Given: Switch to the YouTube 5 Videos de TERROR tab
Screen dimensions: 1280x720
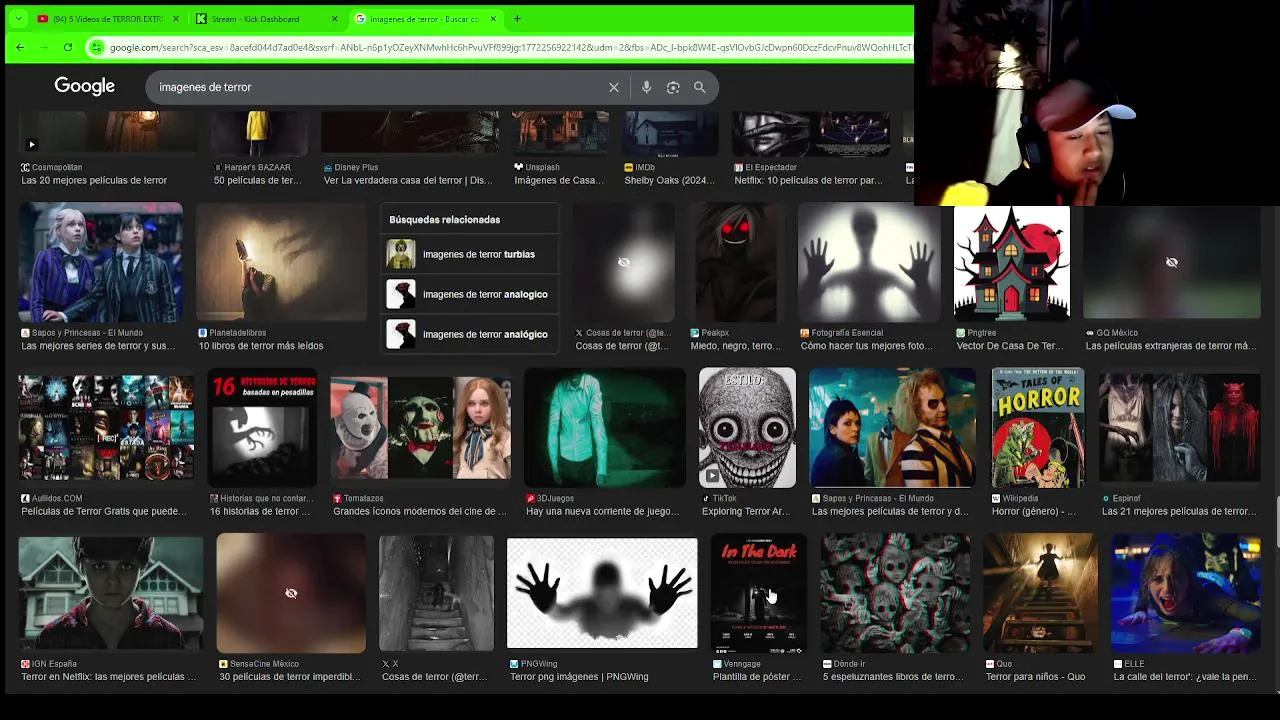Looking at the screenshot, I should (x=108, y=19).
